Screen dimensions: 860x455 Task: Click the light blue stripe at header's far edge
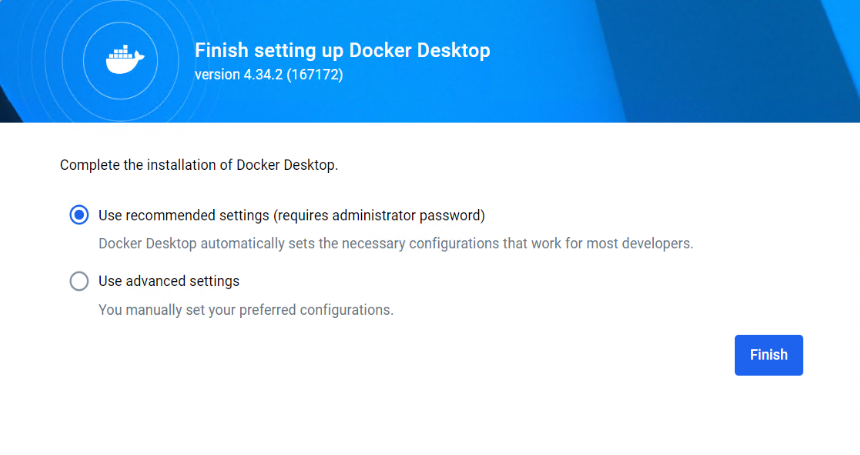pyautogui.click(x=847, y=22)
